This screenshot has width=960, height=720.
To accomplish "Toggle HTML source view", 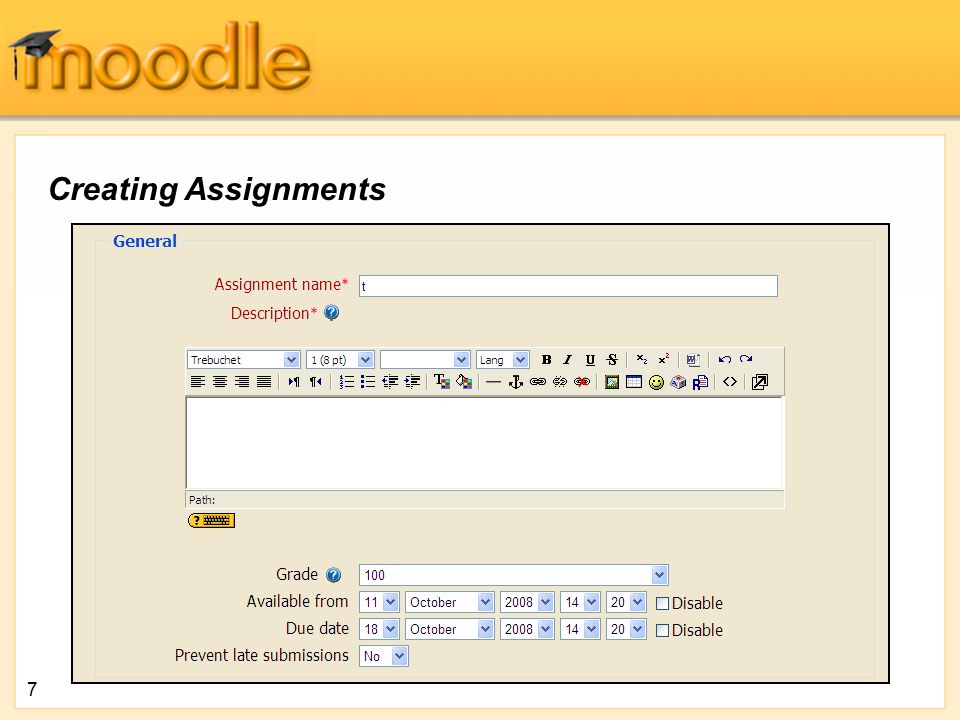I will (x=729, y=382).
